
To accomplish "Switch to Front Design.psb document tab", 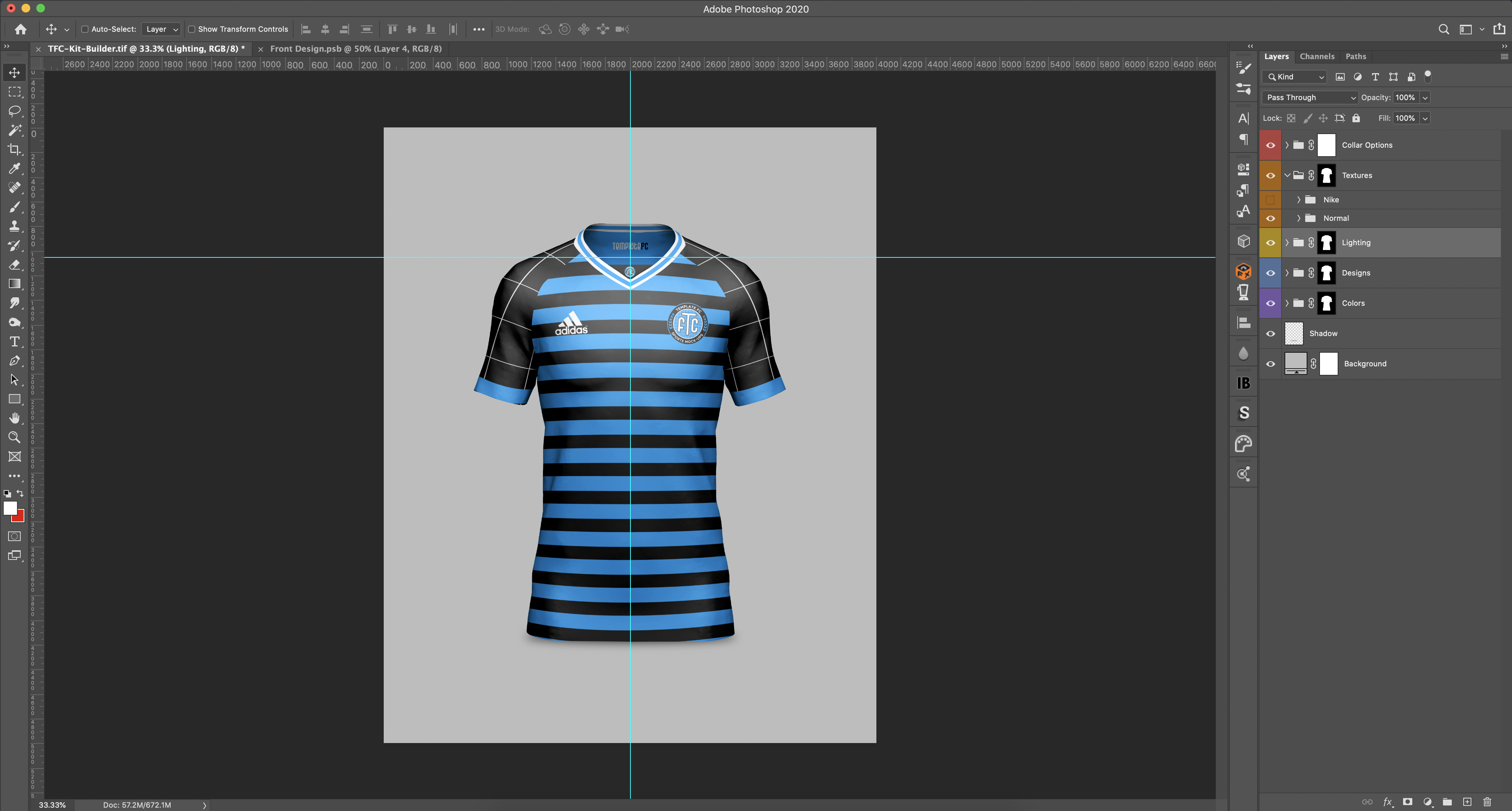I will (355, 49).
